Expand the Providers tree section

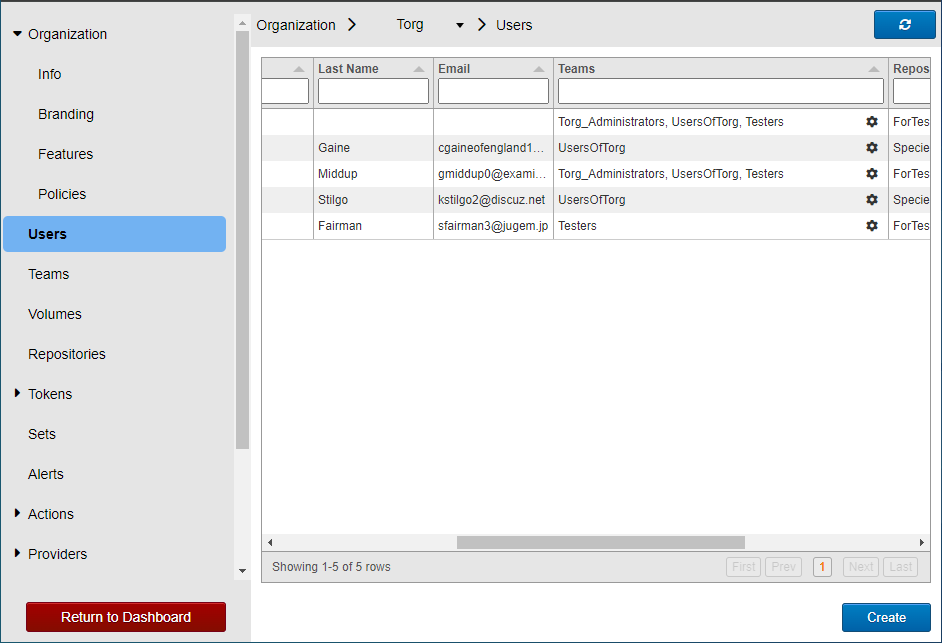pos(17,553)
